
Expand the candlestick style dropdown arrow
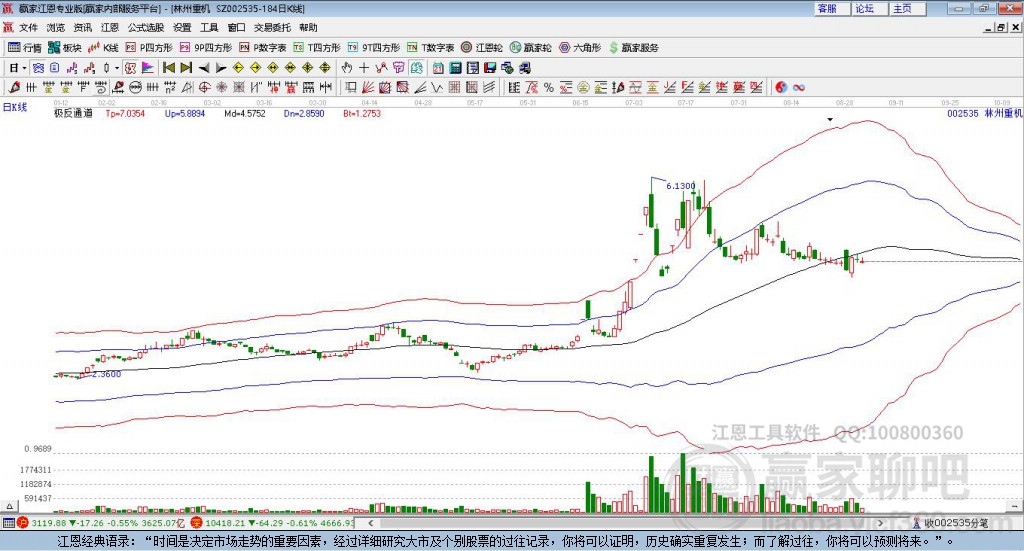click(x=117, y=68)
